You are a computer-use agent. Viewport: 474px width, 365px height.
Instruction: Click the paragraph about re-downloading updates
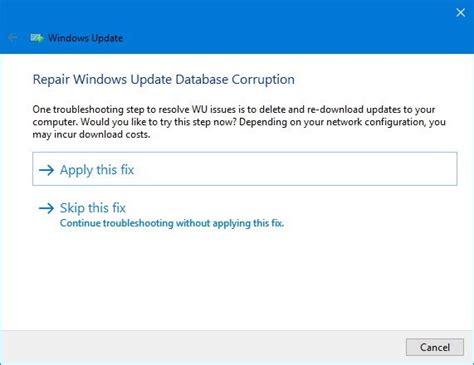(239, 122)
